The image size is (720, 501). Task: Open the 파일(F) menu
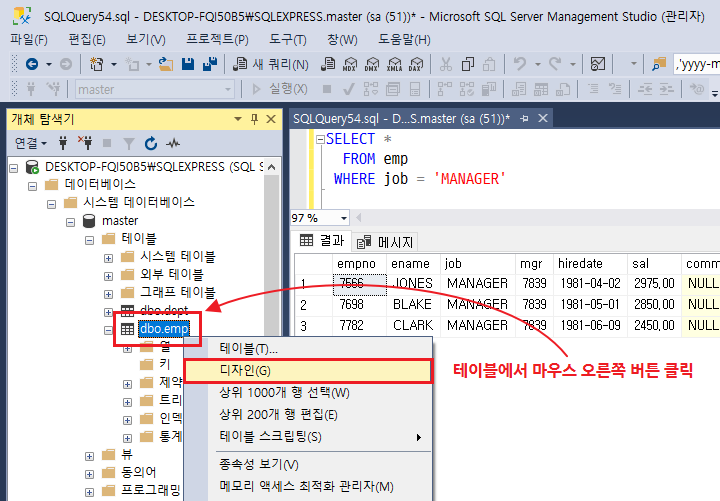pos(28,39)
